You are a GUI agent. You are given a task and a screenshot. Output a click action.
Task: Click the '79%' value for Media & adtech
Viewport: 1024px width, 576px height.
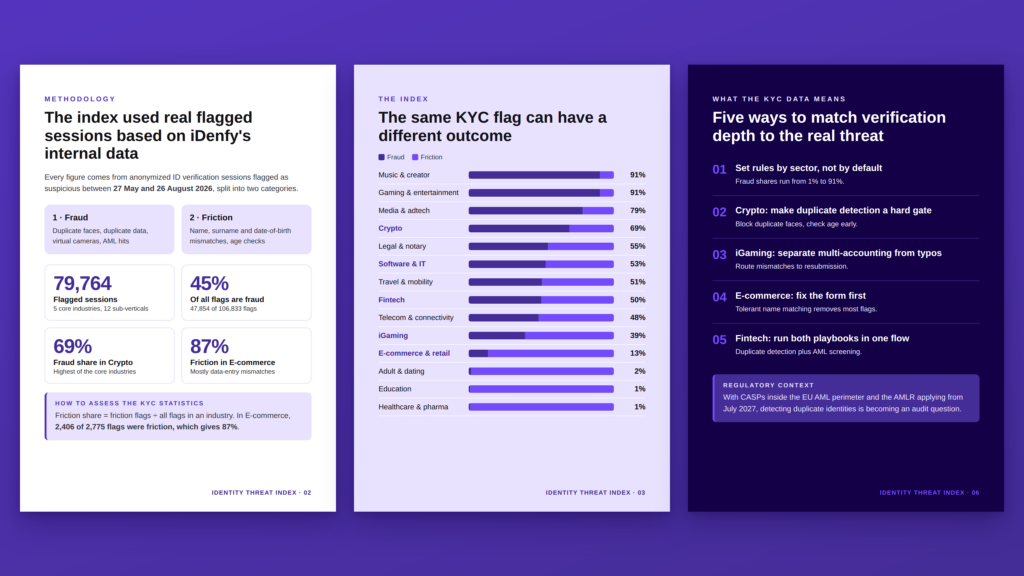click(637, 211)
